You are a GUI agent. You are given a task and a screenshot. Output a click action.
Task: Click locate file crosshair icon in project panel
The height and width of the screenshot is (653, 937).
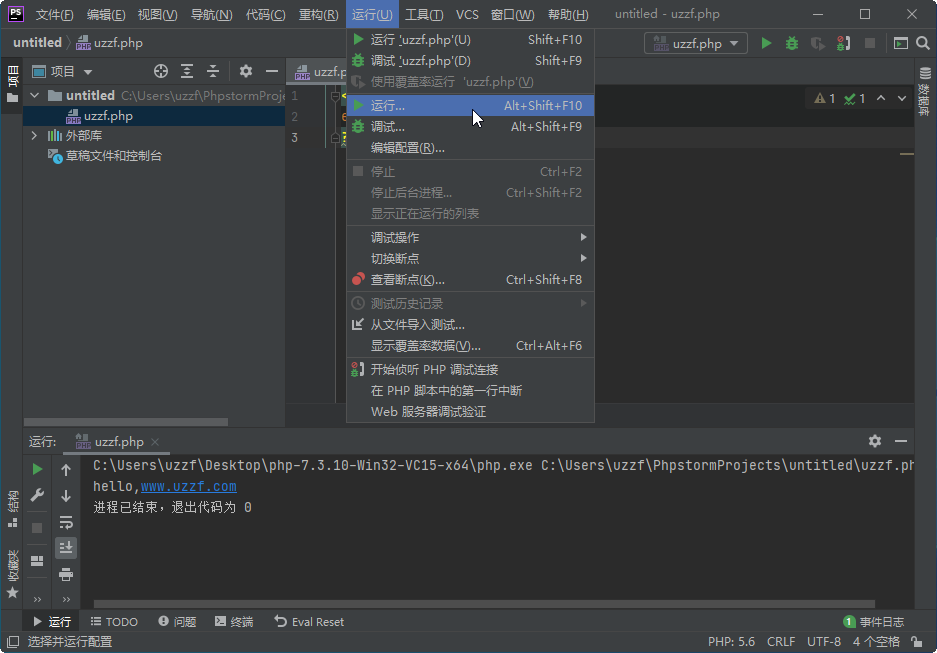(161, 72)
